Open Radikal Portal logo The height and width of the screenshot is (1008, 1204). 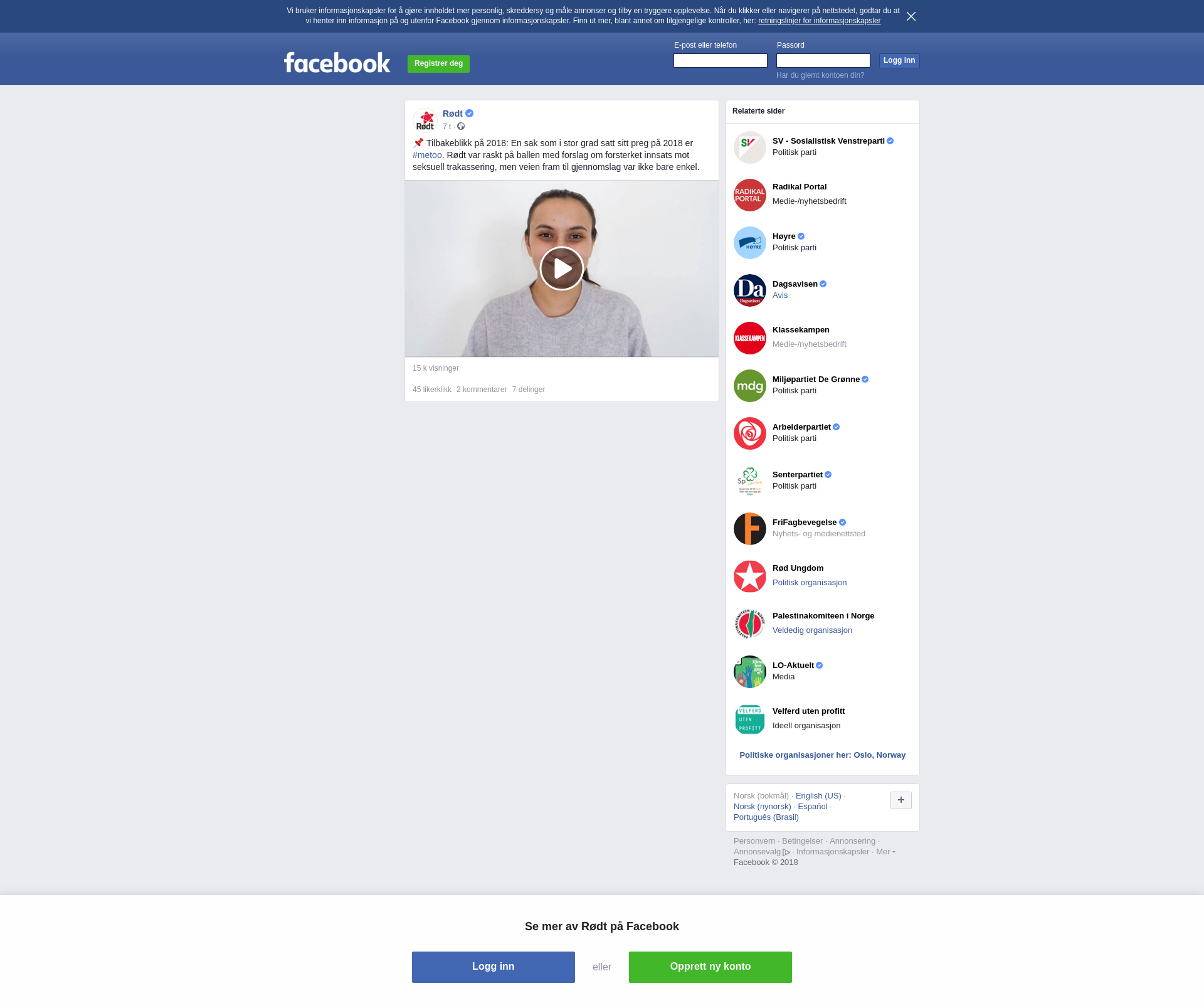[x=750, y=195]
